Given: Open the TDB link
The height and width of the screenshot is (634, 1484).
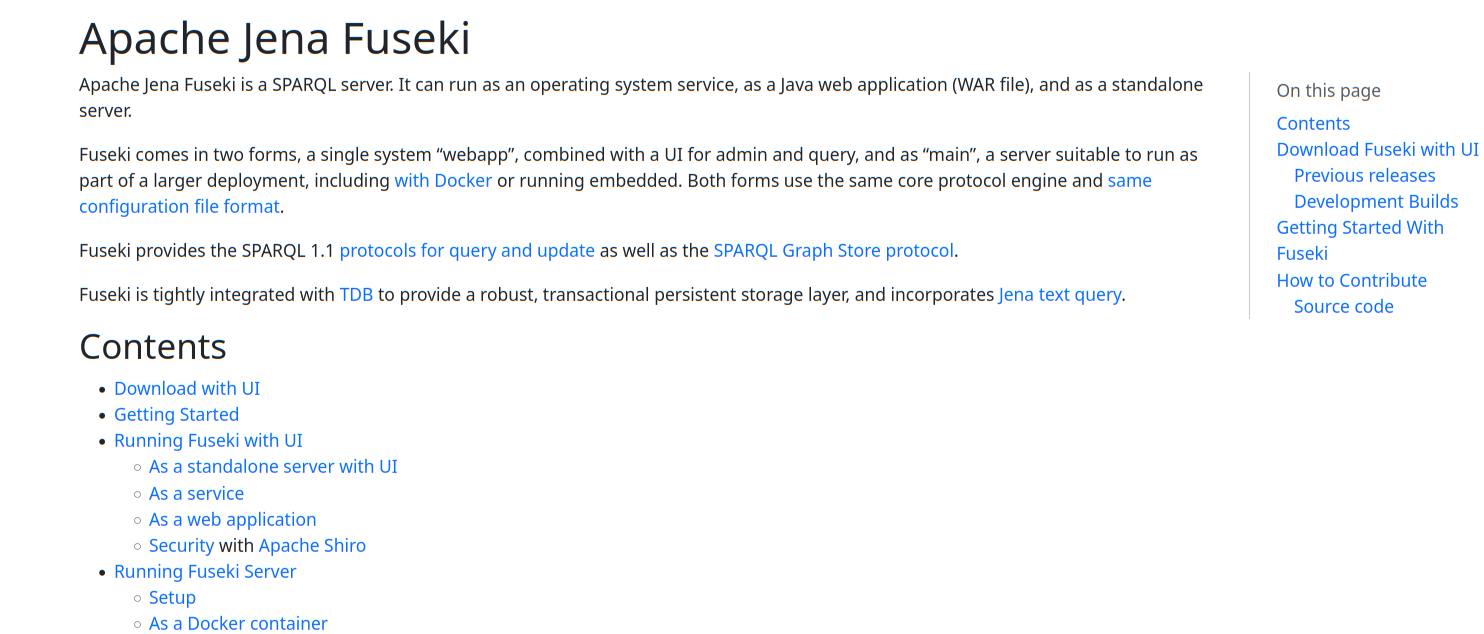Looking at the screenshot, I should 356,295.
